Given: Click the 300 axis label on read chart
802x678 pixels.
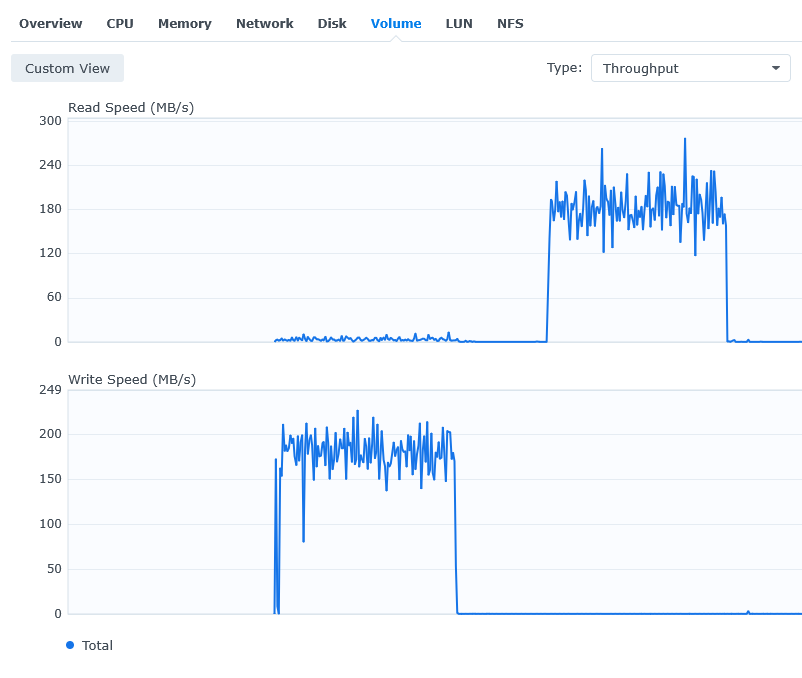Looking at the screenshot, I should click(x=50, y=121).
